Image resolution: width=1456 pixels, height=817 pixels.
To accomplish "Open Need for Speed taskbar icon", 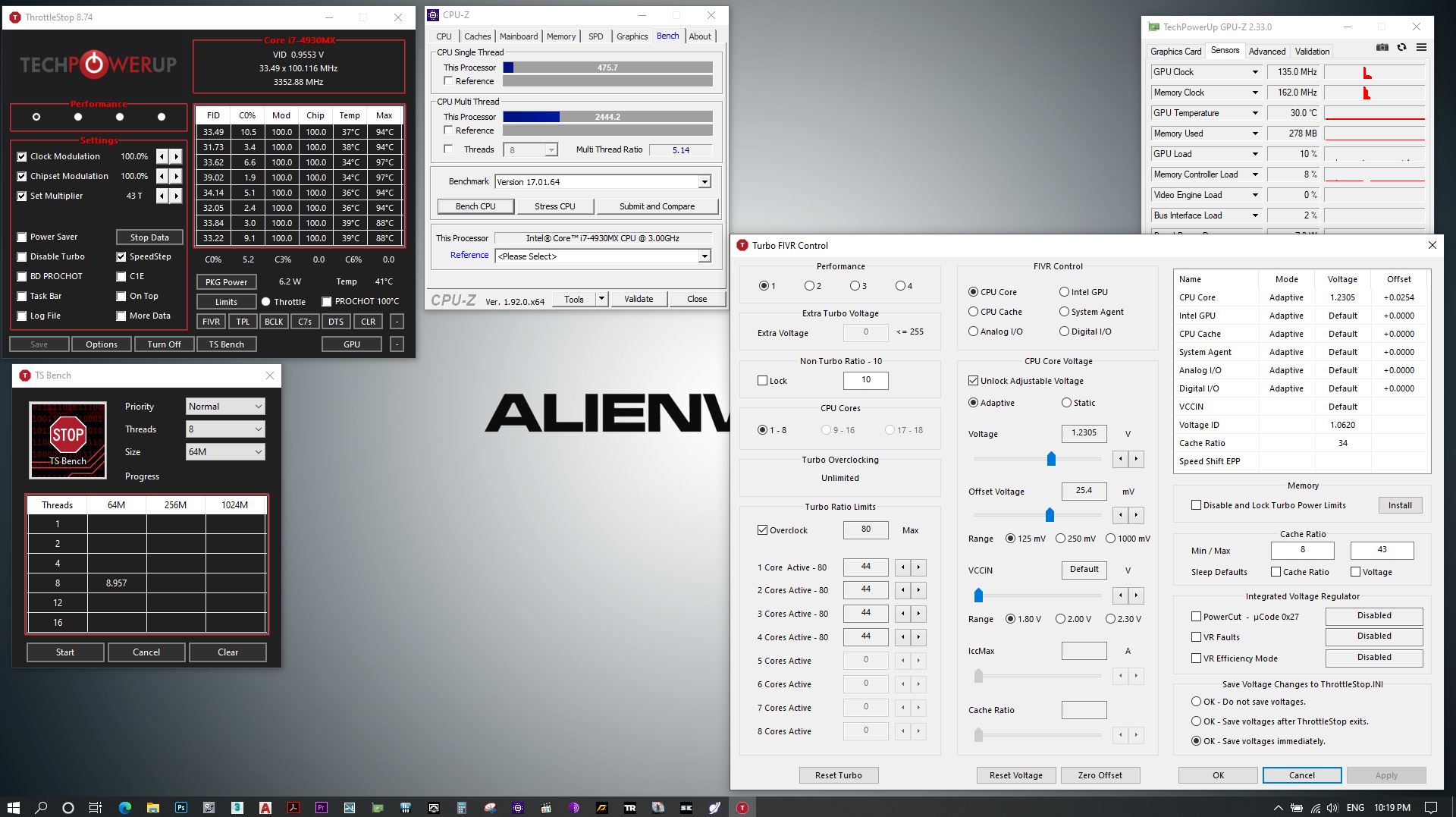I will click(x=602, y=807).
